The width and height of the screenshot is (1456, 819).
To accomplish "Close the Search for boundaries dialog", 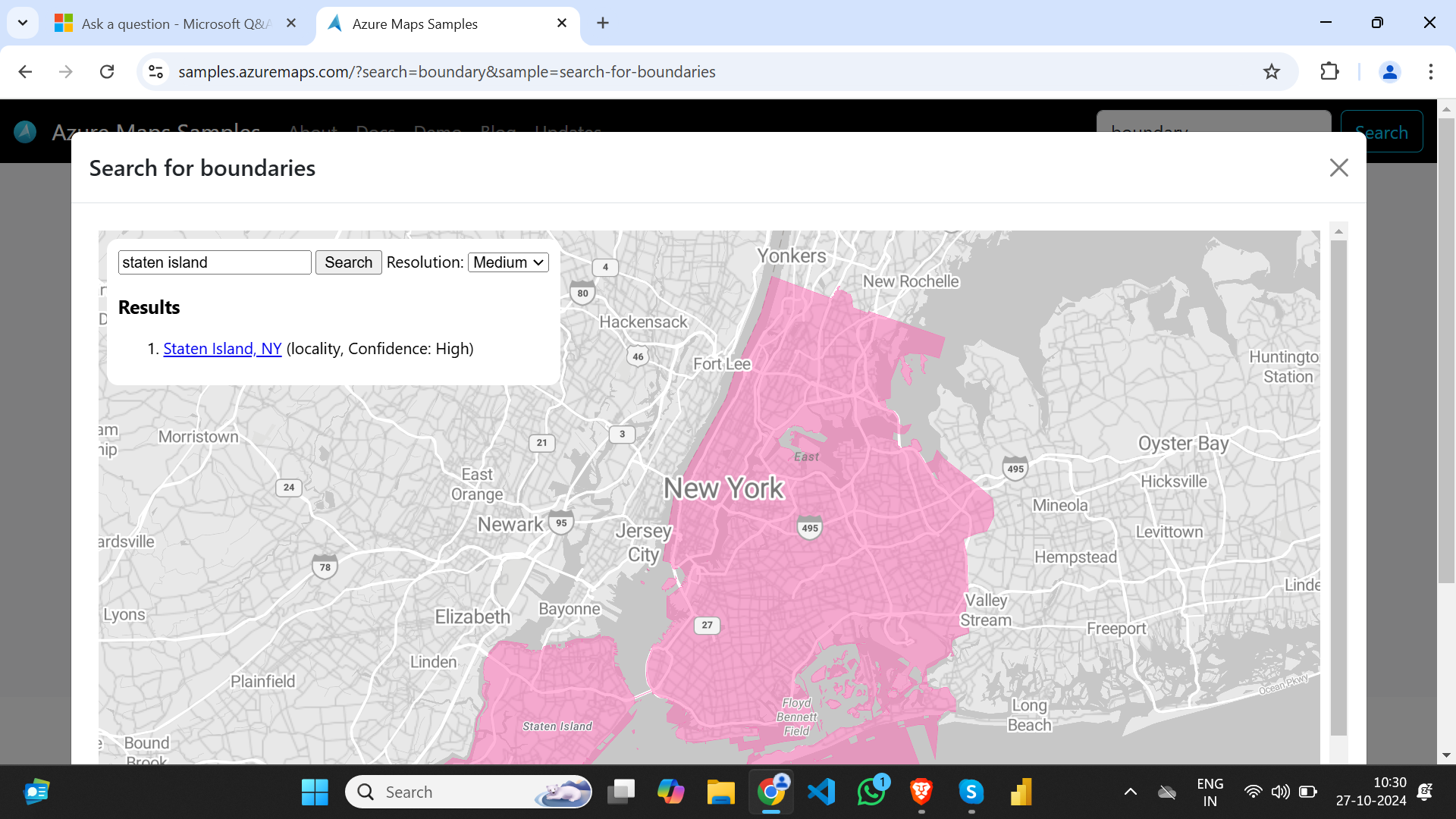I will pyautogui.click(x=1339, y=168).
